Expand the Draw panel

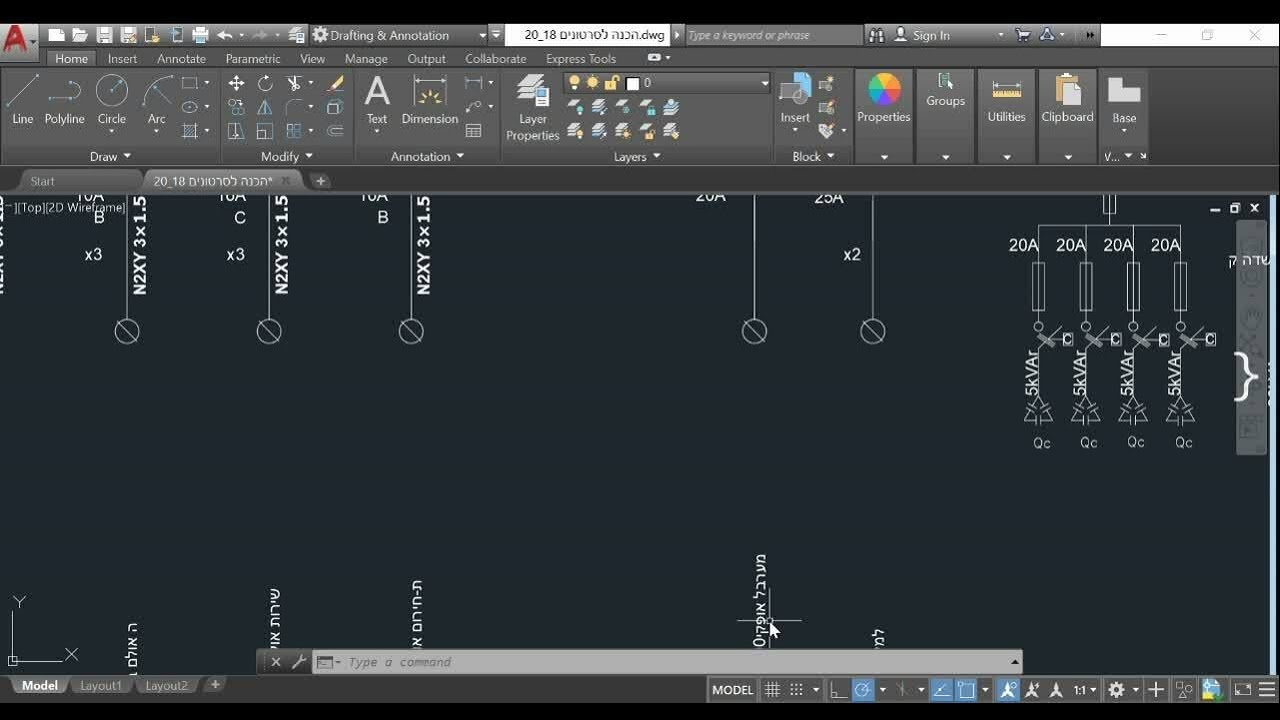(x=110, y=156)
